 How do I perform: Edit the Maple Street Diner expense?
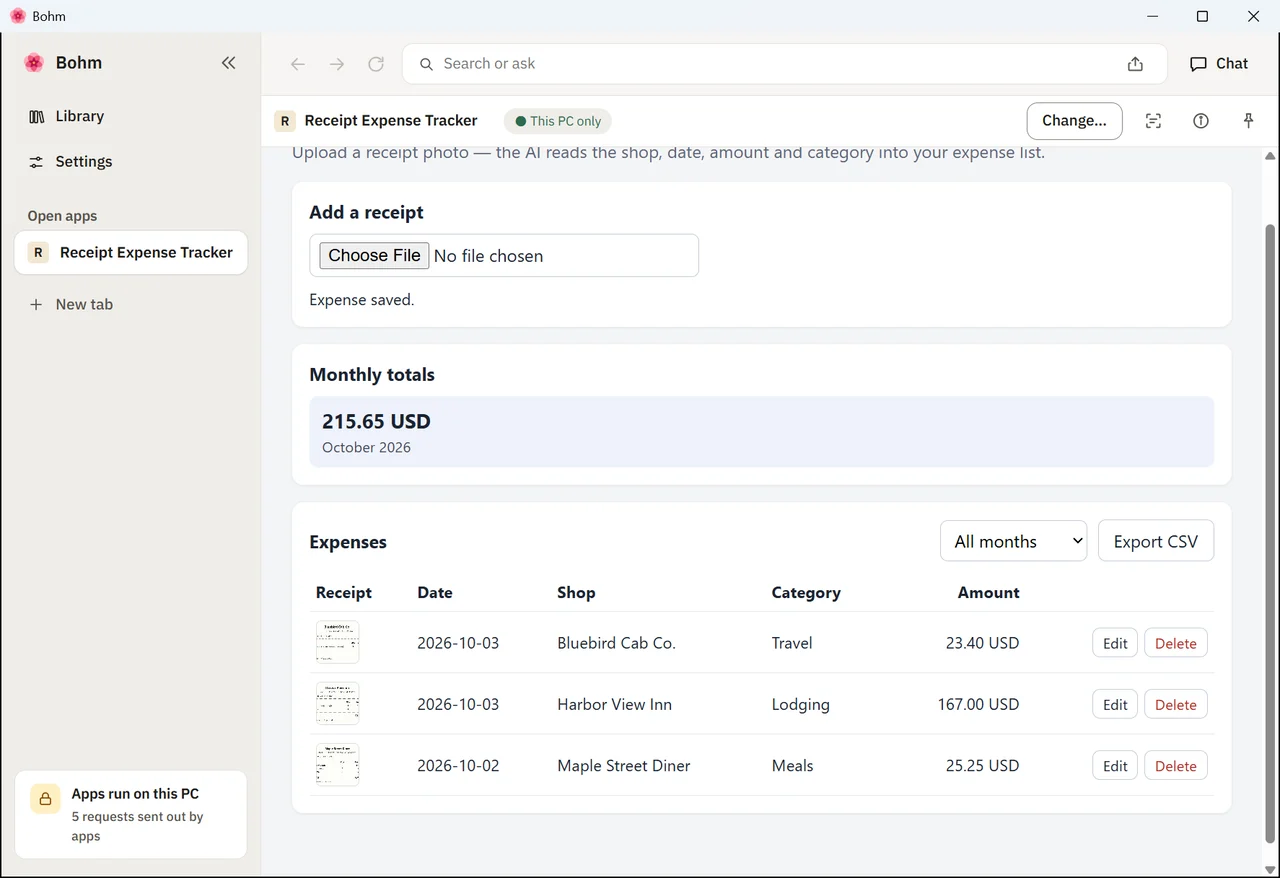click(x=1115, y=766)
